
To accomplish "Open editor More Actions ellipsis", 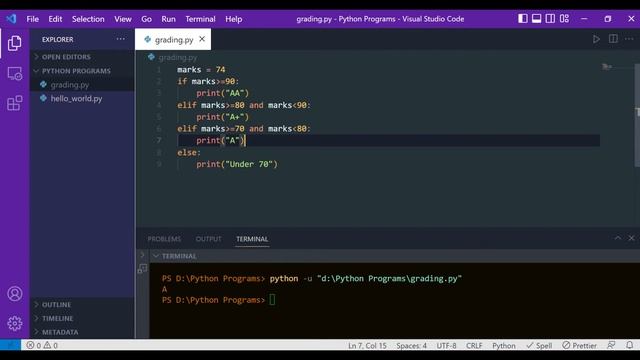I will pos(629,39).
